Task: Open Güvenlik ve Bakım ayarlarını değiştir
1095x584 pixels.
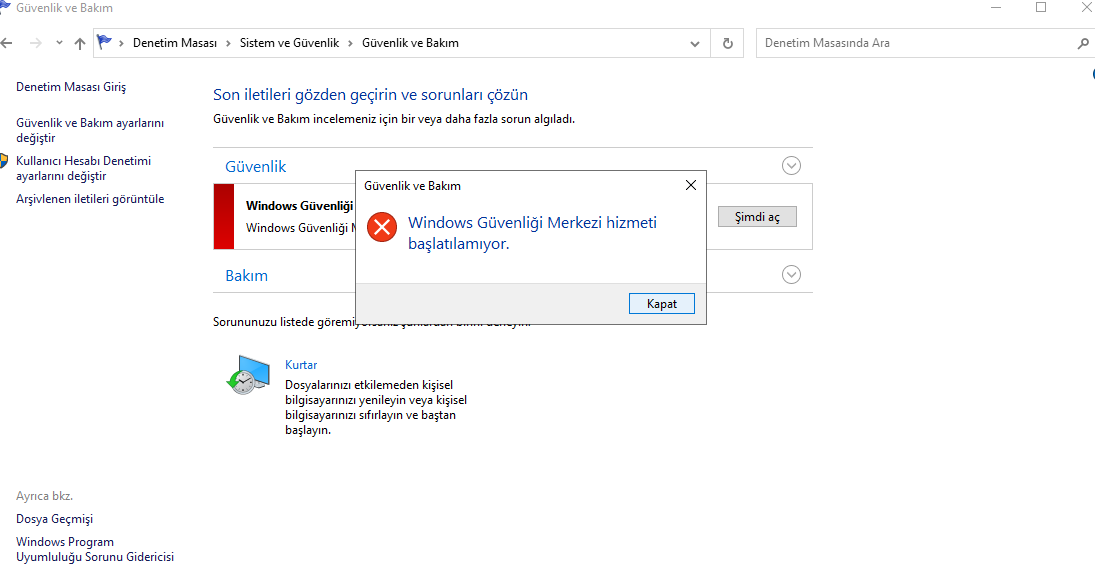Action: coord(90,130)
